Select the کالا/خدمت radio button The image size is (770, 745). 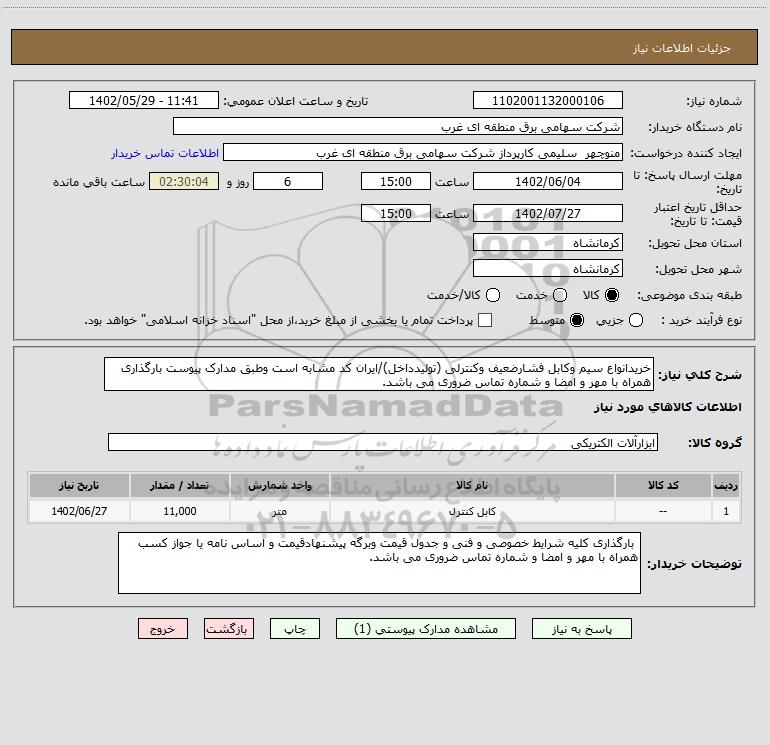493,295
